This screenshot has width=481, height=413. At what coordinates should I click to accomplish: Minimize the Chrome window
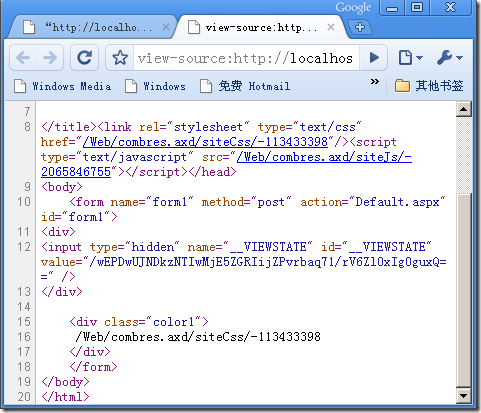tap(392, 8)
